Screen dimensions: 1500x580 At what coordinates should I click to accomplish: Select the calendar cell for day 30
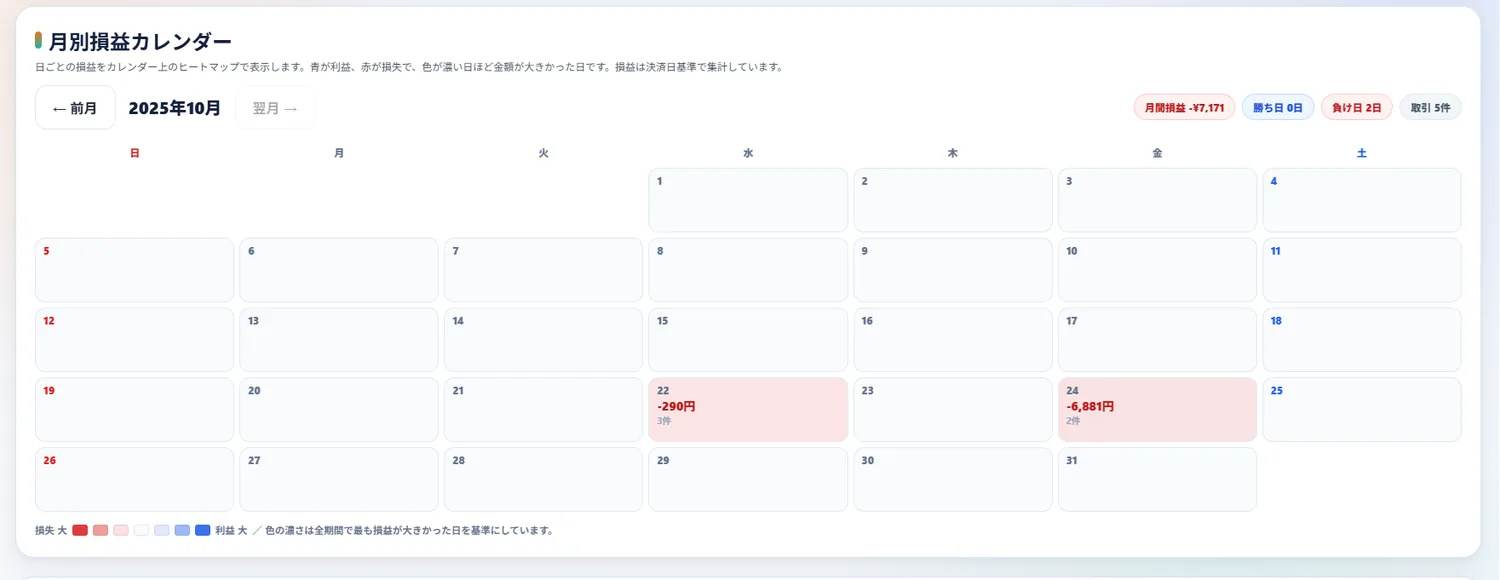coord(953,480)
